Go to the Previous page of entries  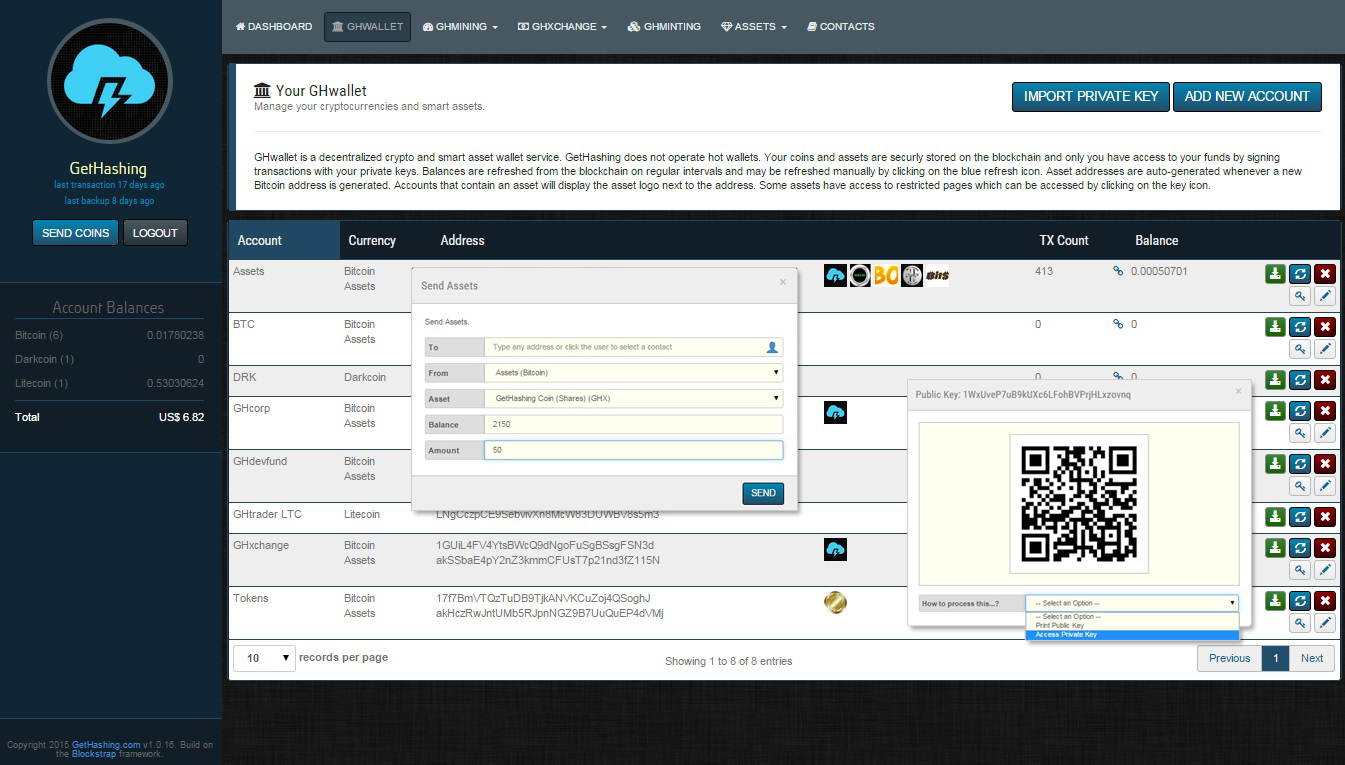click(1229, 658)
